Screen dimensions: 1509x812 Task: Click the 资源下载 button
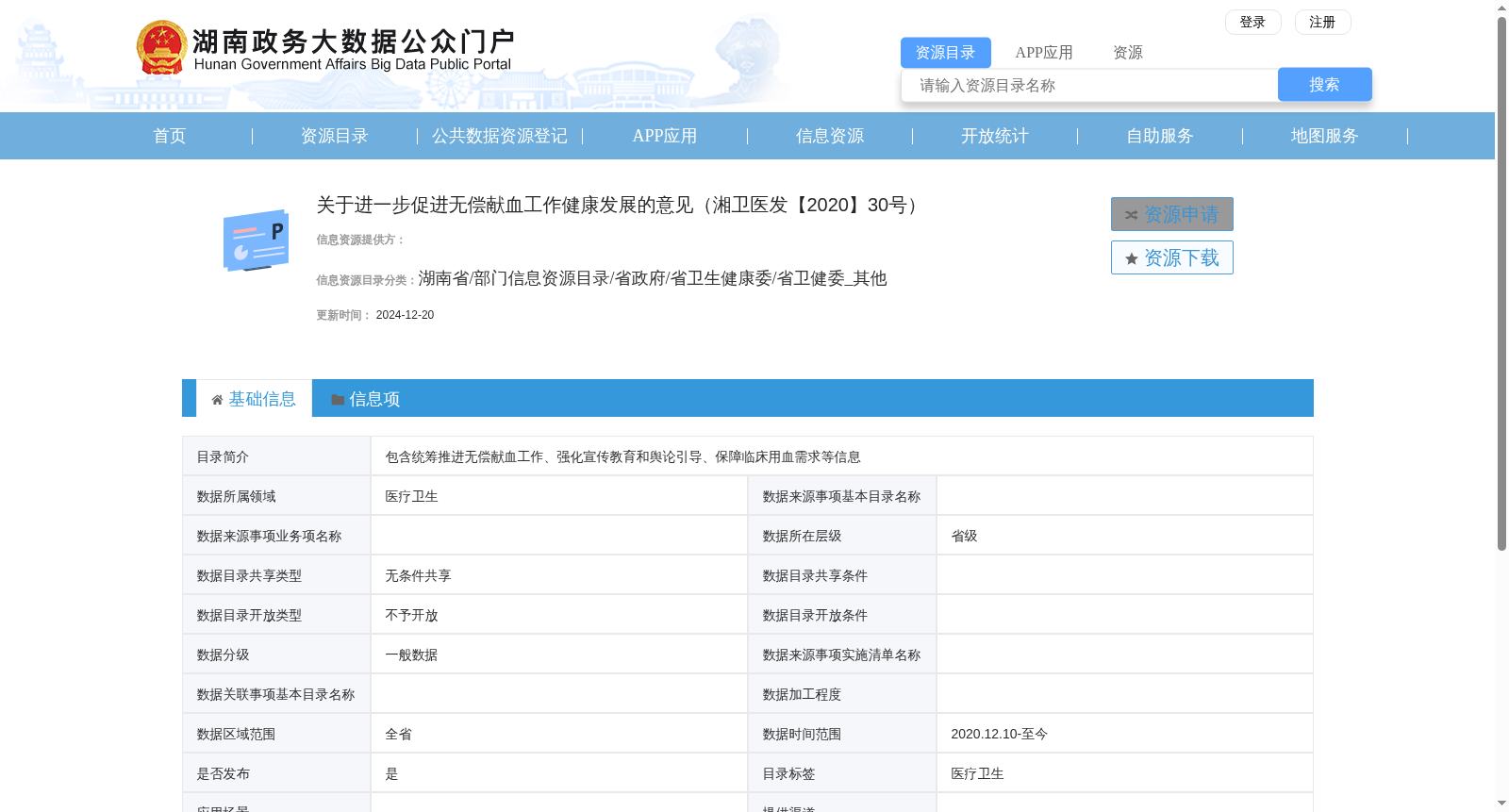[1172, 257]
